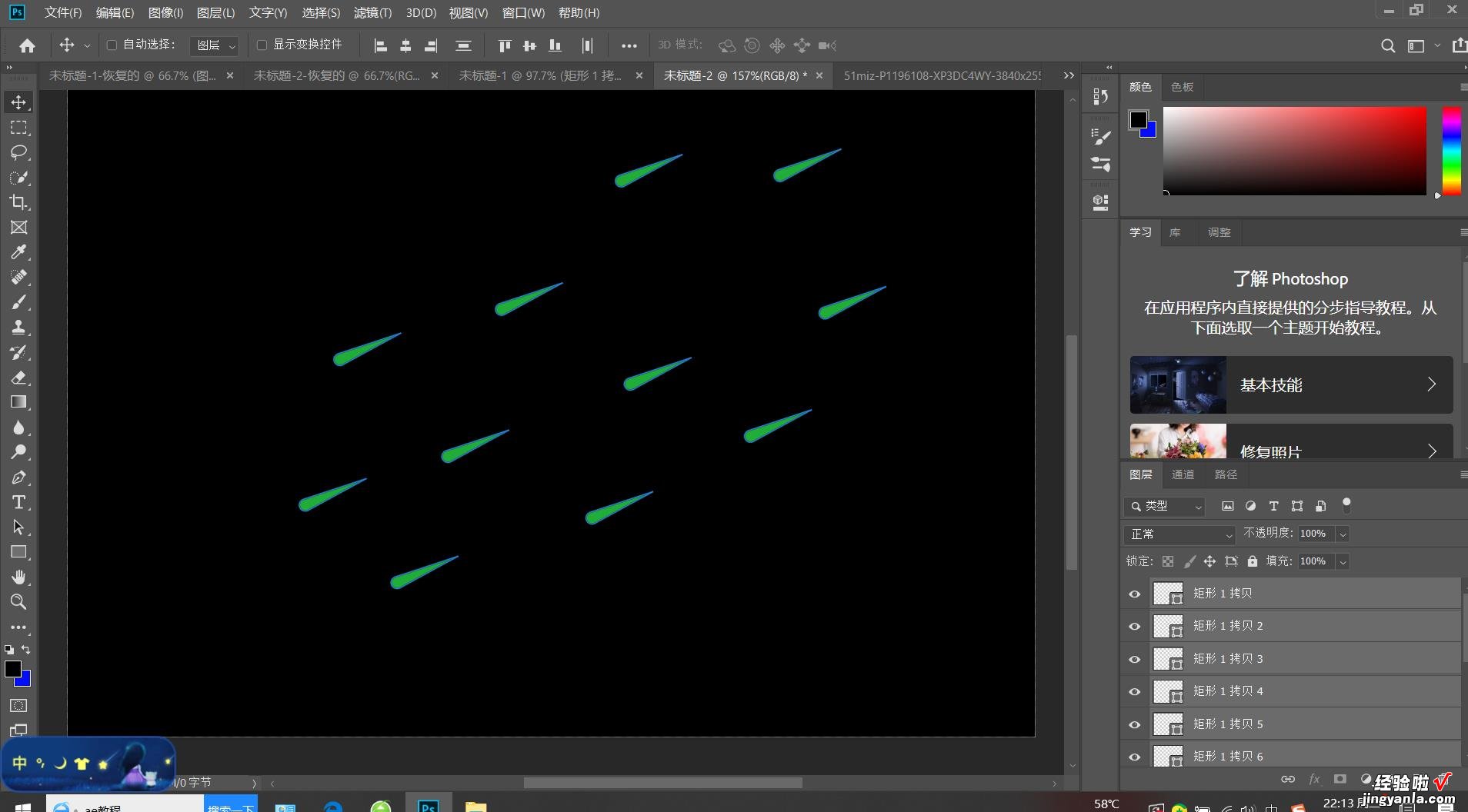1468x812 pixels.
Task: Open the 图层(L) menu
Action: 215,13
